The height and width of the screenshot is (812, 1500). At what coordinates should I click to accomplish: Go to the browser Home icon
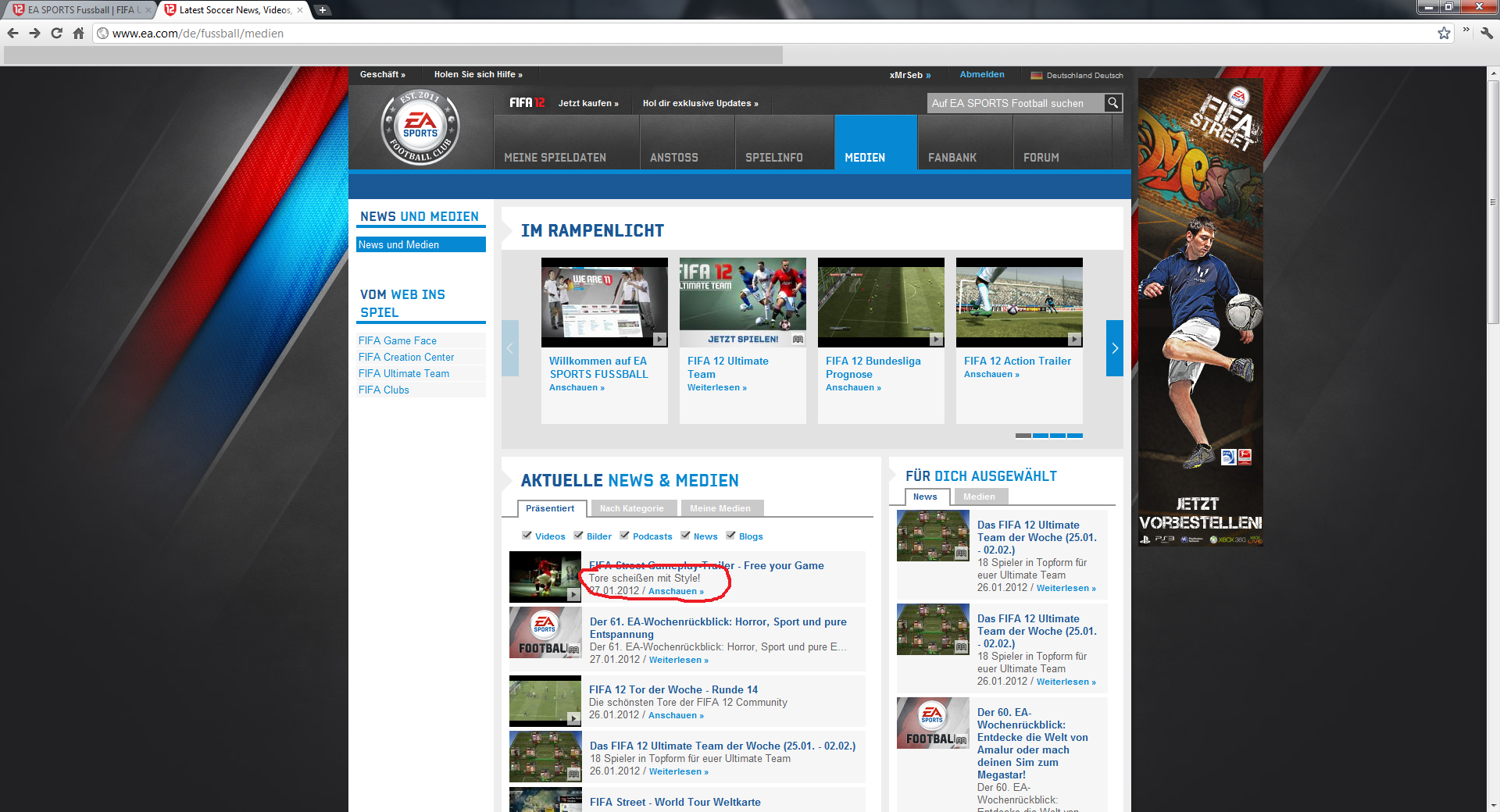(78, 34)
